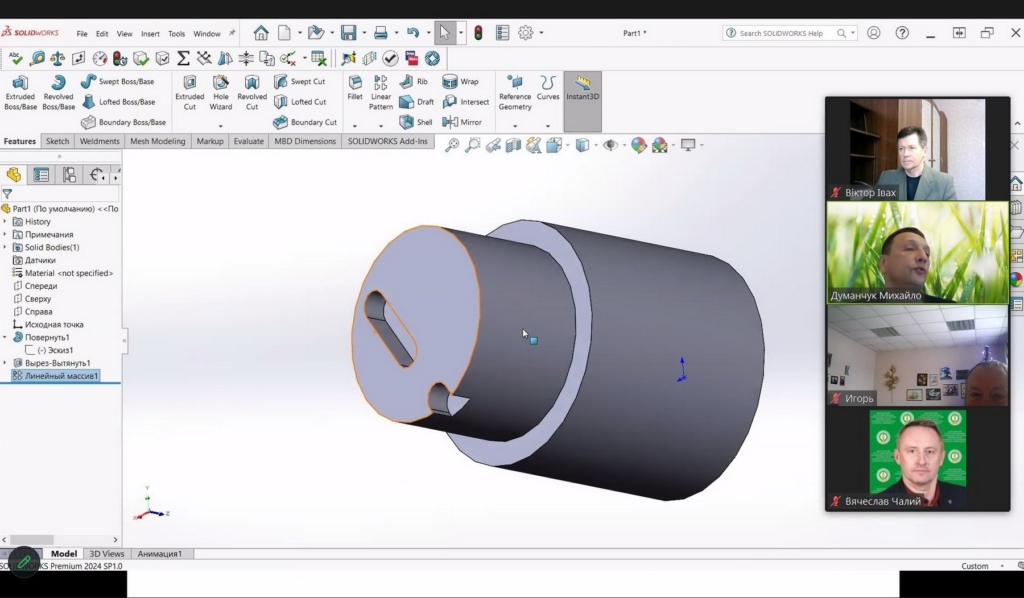Screen dimensions: 1024x598
Task: Click the Rebuild traffic light icon
Action: 478,33
